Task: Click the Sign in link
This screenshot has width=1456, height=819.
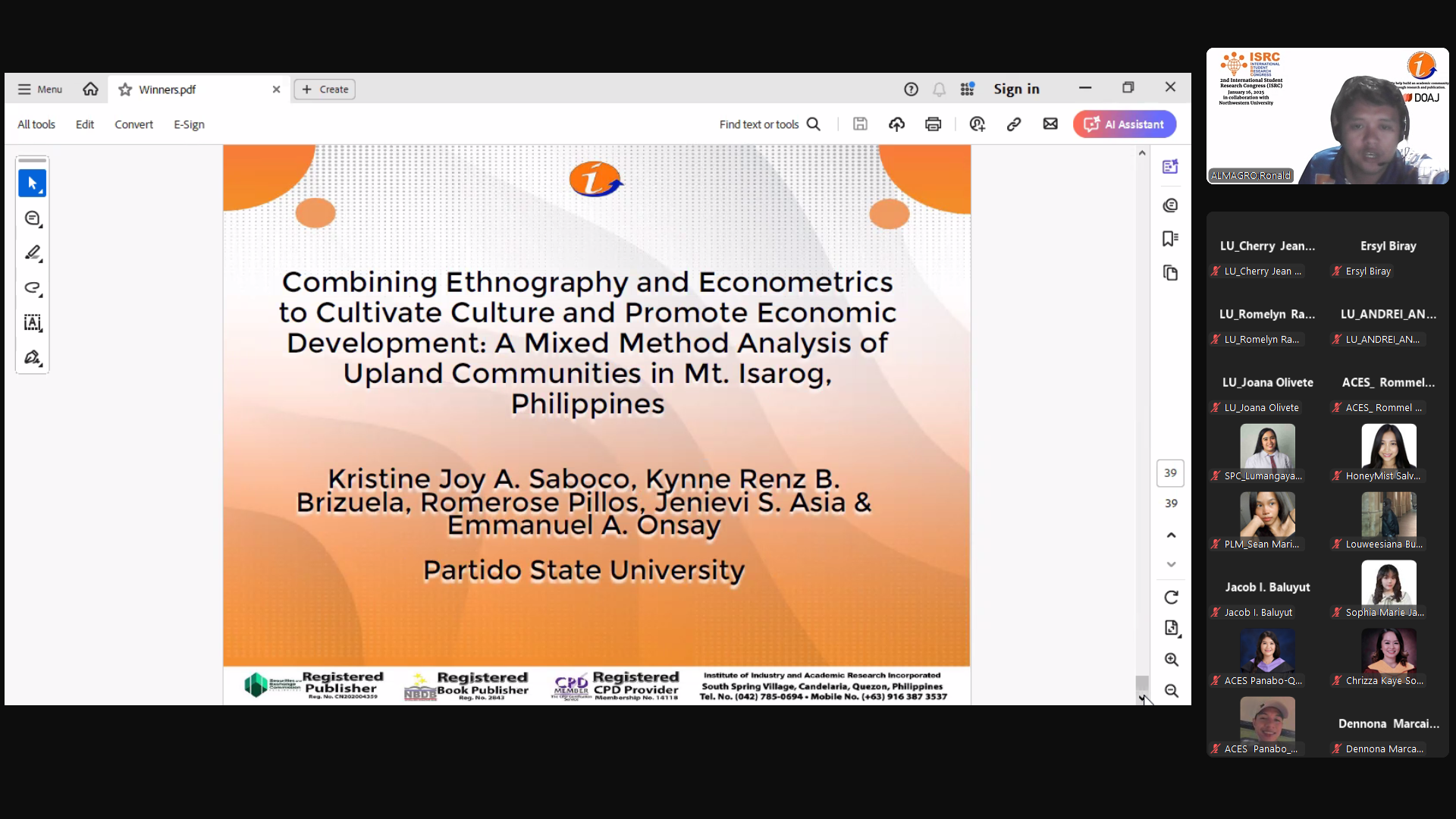Action: pyautogui.click(x=1016, y=89)
